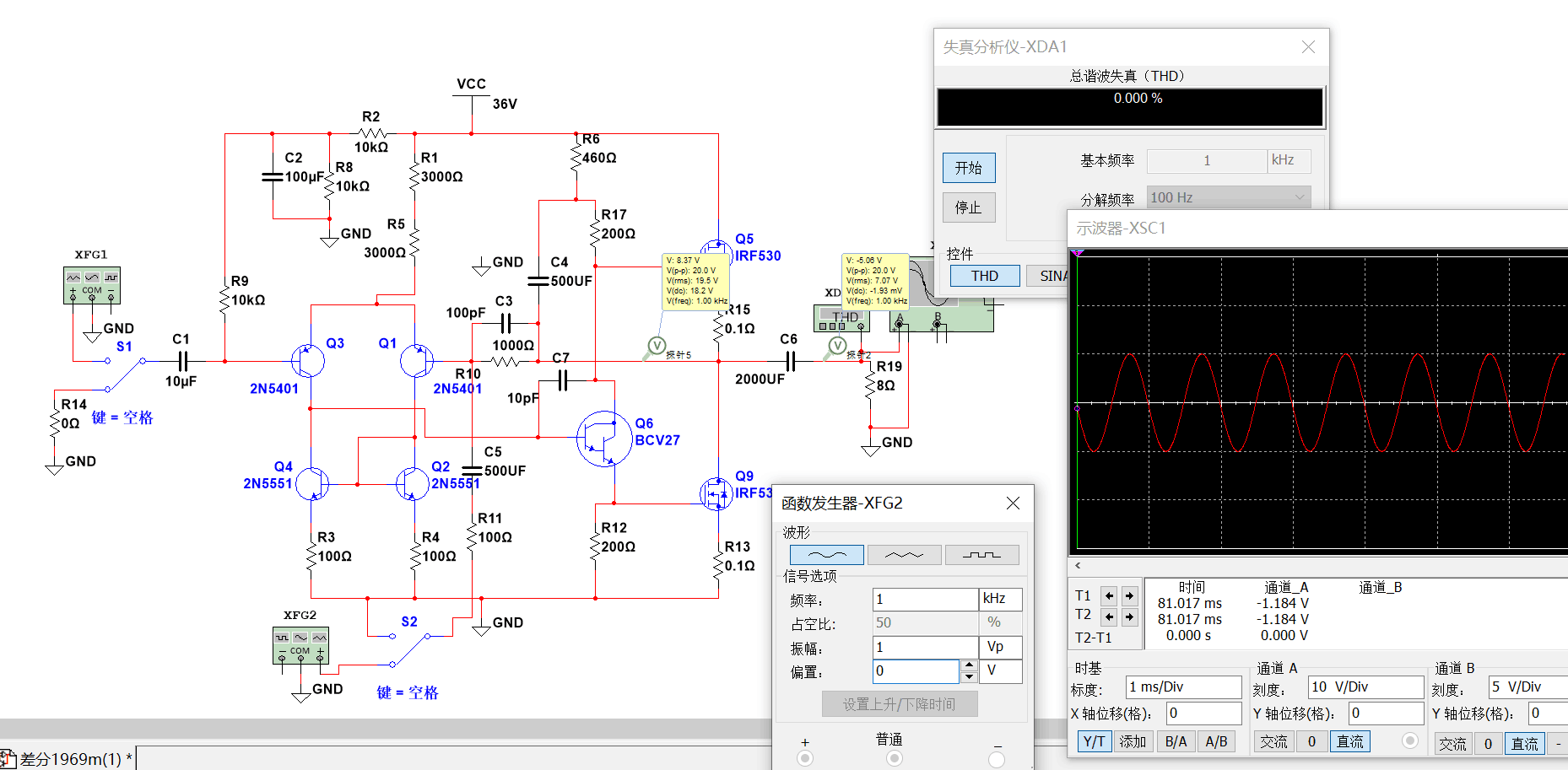Open the kHz frequency unit selector in XFG2
The image size is (1568, 770).
tap(1000, 599)
